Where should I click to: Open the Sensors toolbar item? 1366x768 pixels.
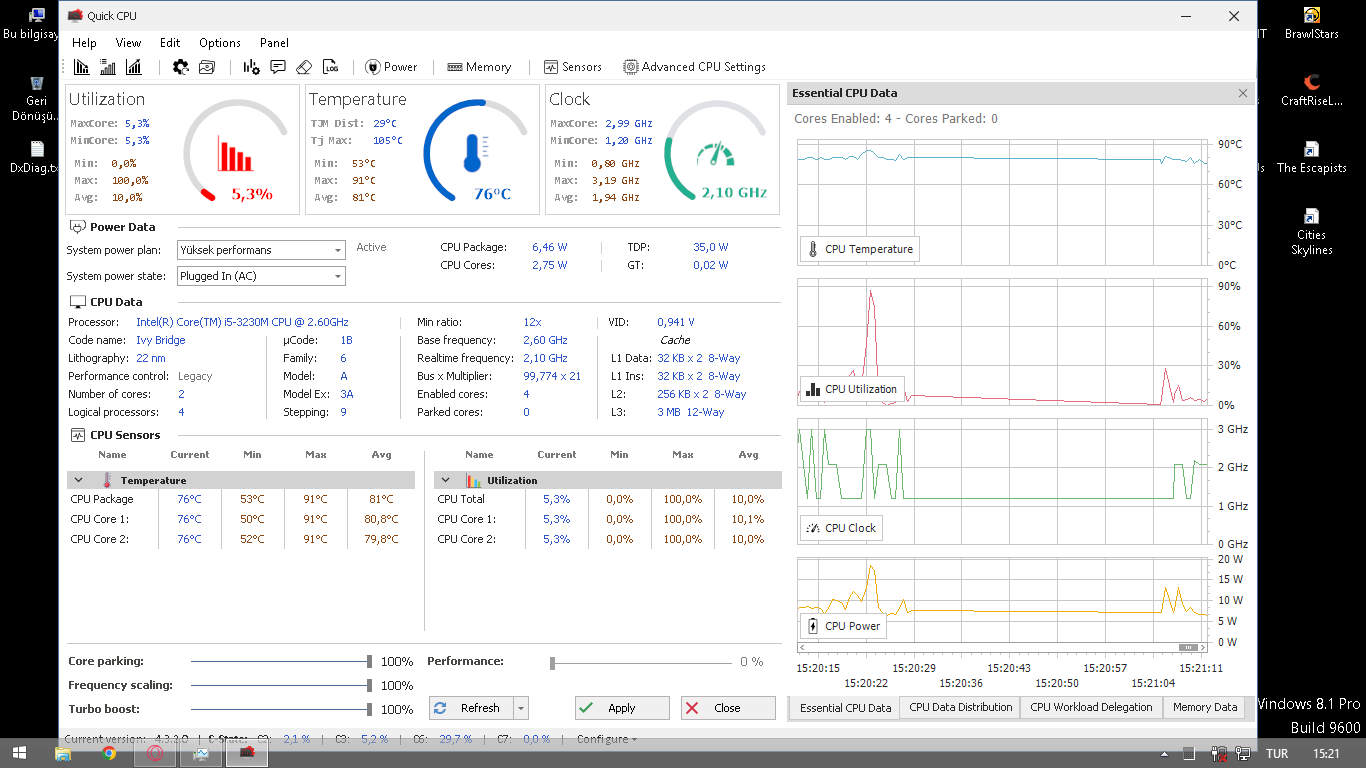pos(573,67)
